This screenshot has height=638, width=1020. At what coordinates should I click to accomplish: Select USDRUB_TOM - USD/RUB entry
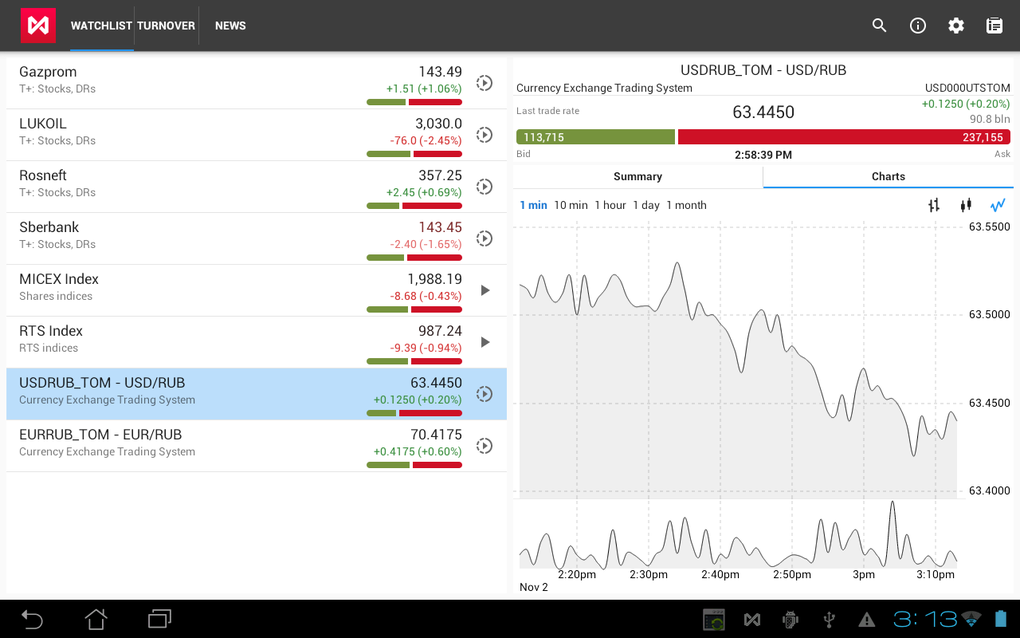click(256, 394)
